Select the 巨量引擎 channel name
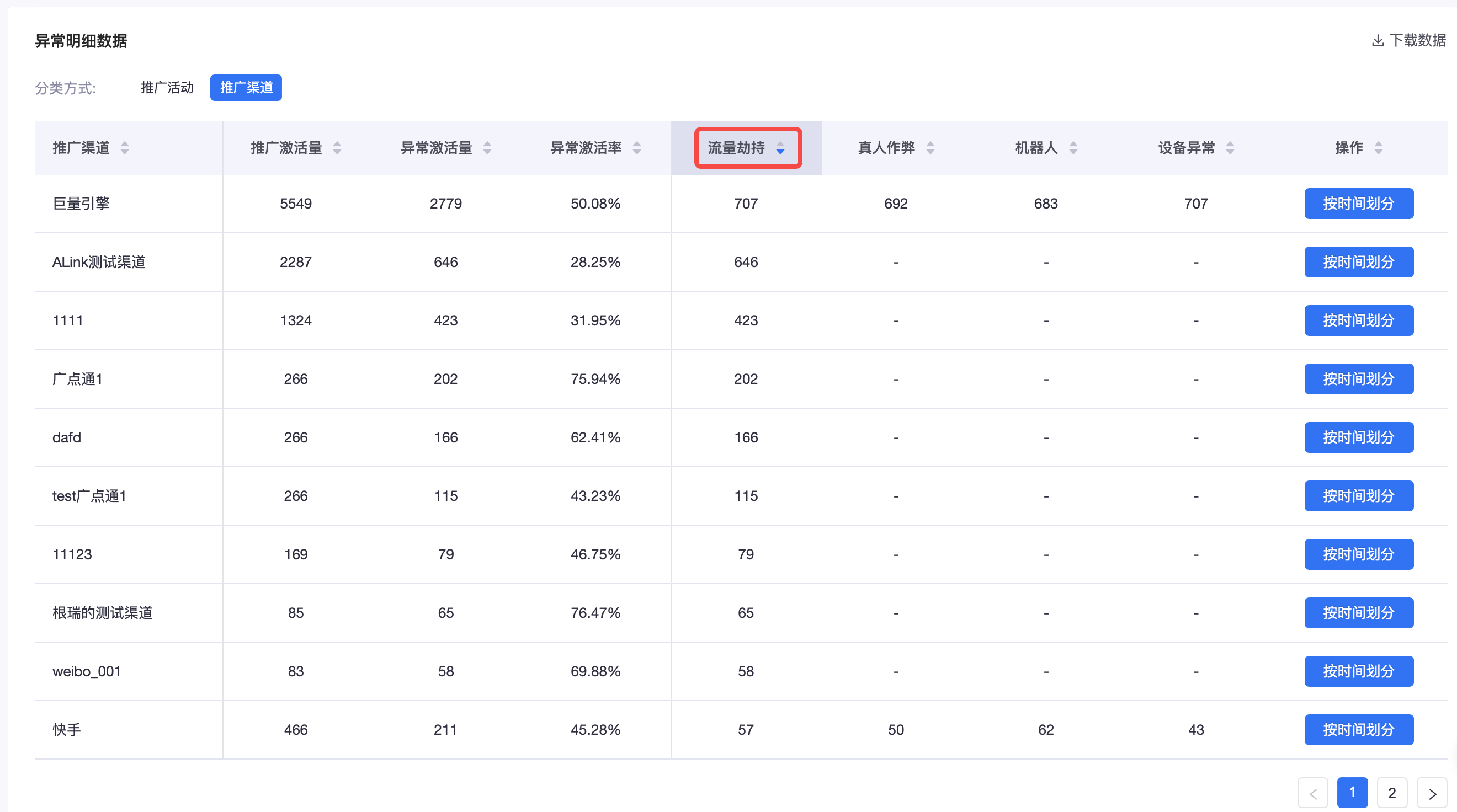This screenshot has height=812, width=1457. (x=81, y=204)
